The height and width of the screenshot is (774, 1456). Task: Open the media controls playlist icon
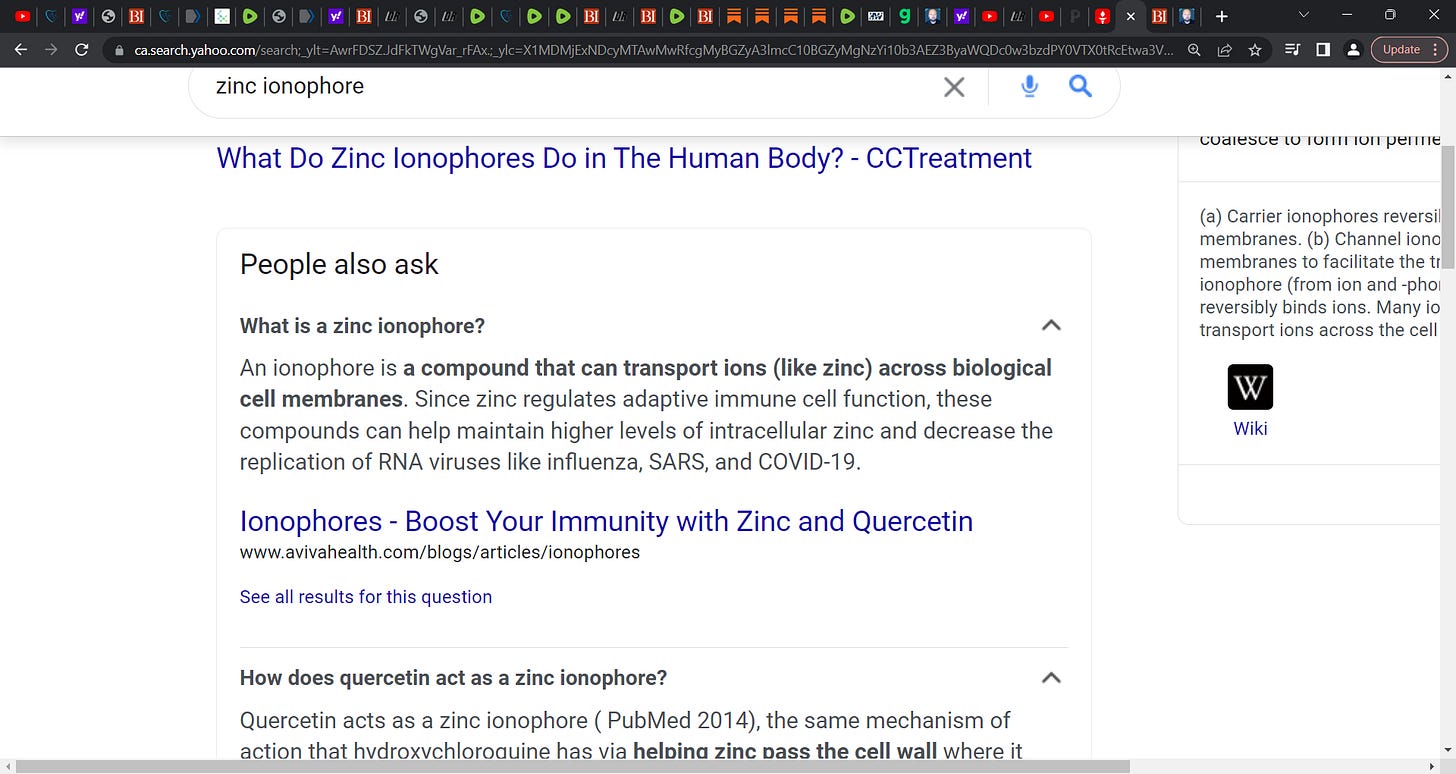click(x=1292, y=49)
